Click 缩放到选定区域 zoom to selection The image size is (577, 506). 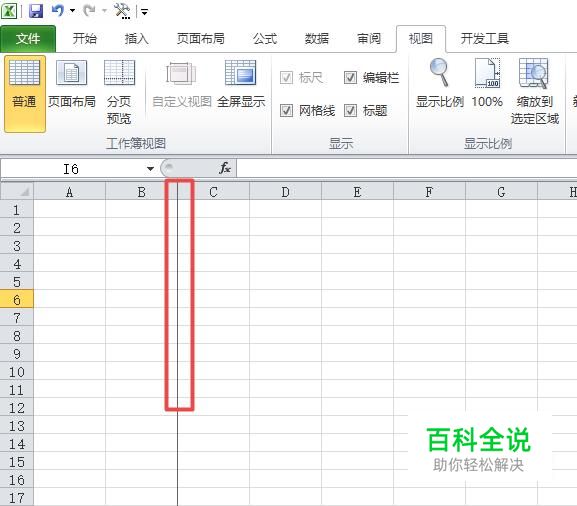[x=535, y=92]
